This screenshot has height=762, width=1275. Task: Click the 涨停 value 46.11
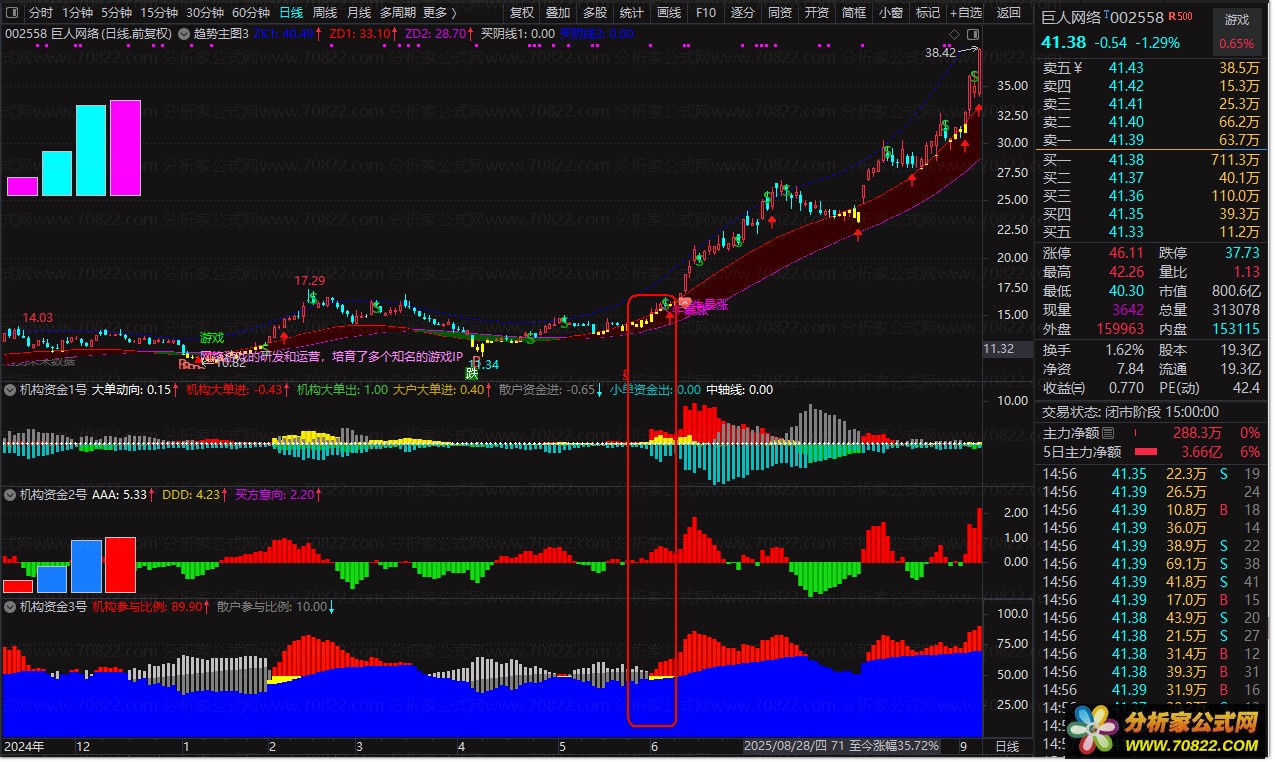[1126, 253]
